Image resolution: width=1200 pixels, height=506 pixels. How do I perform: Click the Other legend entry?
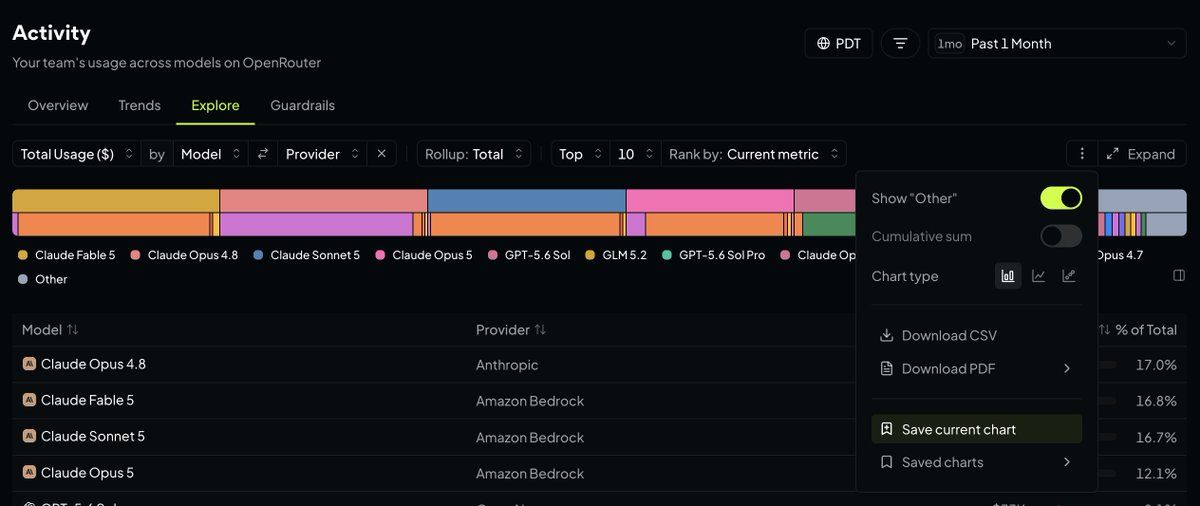[x=43, y=279]
